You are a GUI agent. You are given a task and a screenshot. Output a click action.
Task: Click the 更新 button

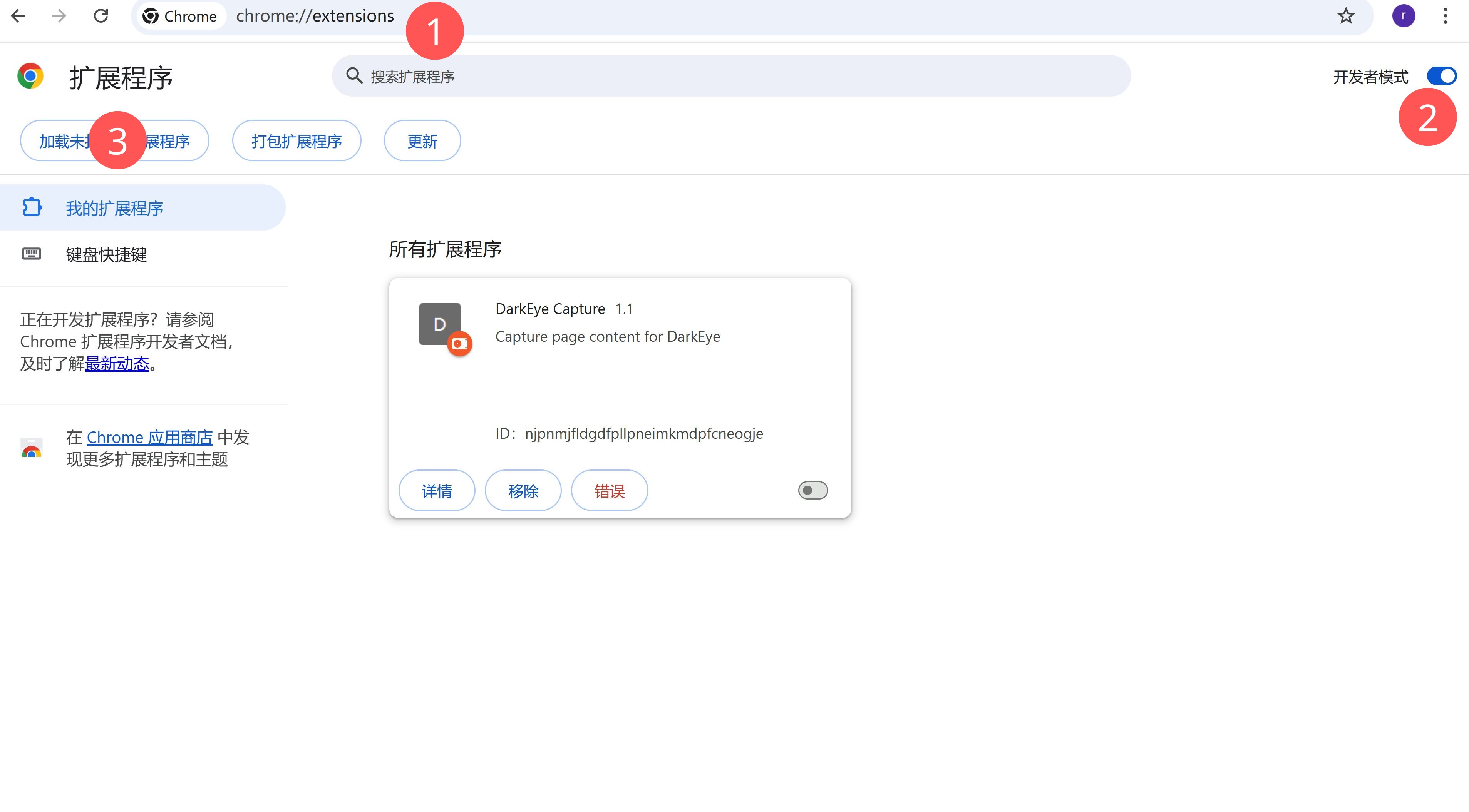[x=422, y=141]
